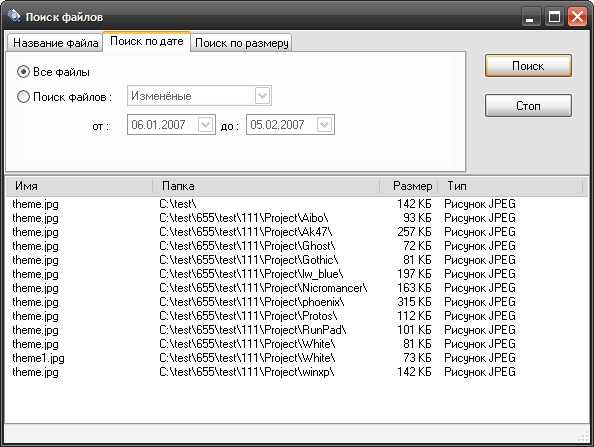
Task: Open the 'от' date picker 06.01.2007
Action: (205, 125)
